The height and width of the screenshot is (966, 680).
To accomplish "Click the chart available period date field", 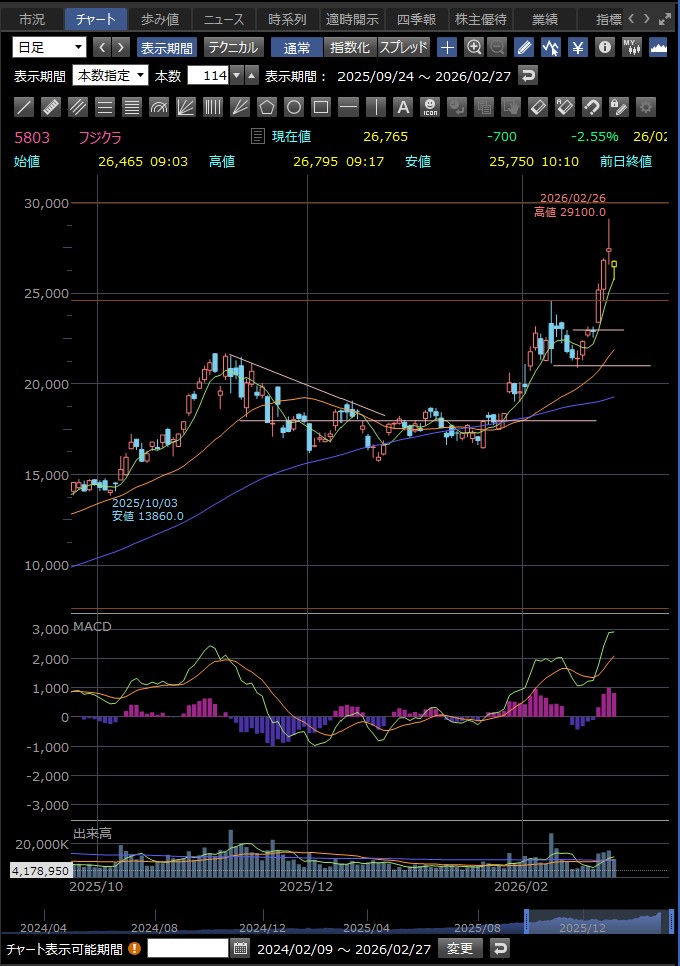I will pos(187,948).
